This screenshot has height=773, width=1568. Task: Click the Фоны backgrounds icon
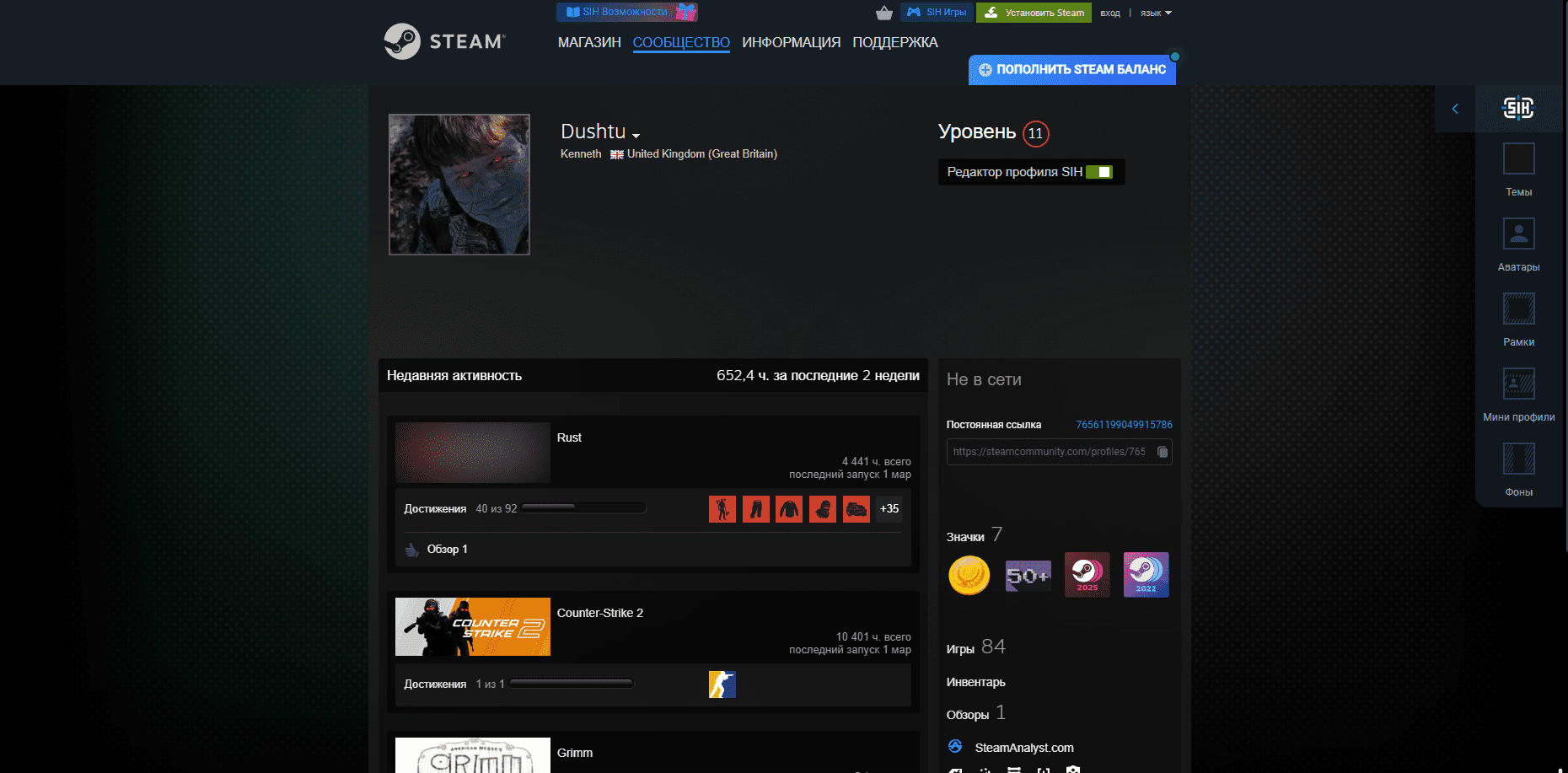point(1518,459)
